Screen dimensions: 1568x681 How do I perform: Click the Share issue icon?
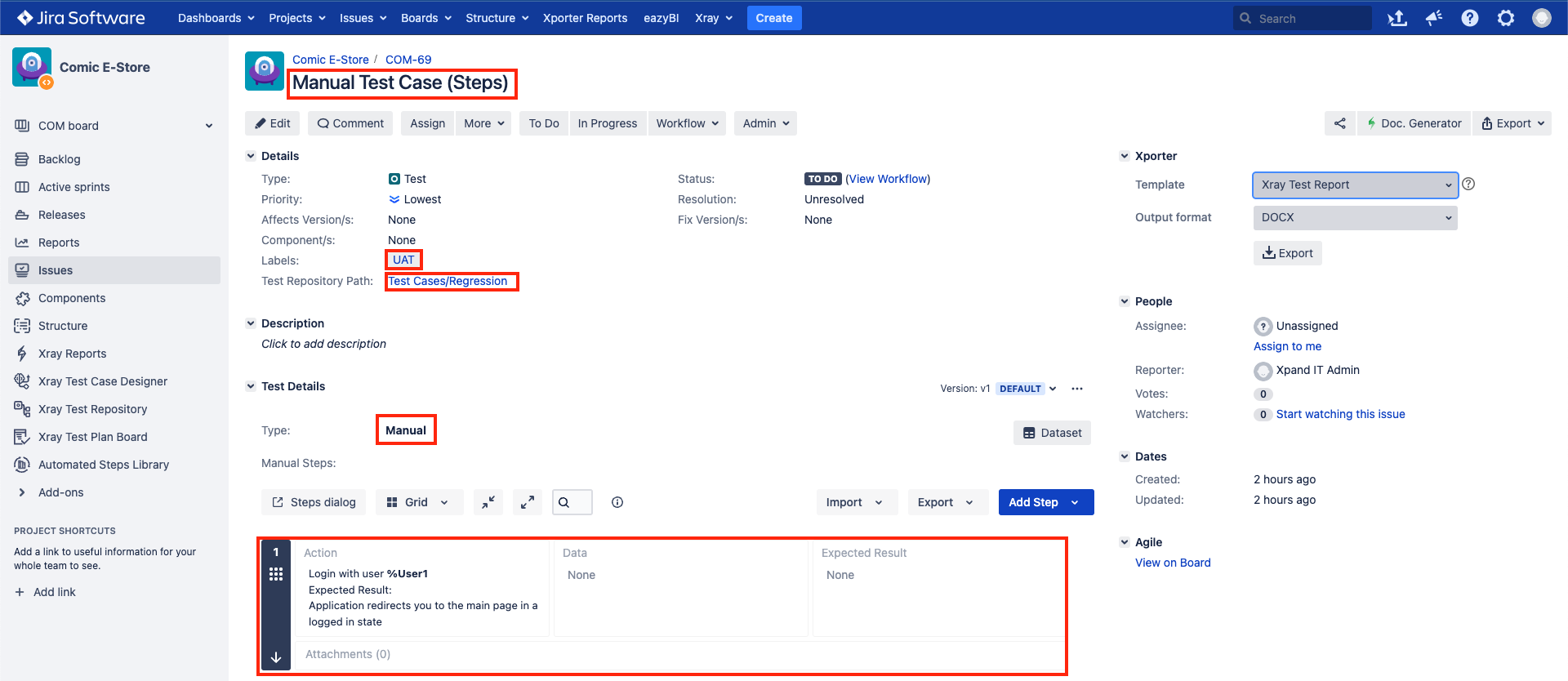click(1340, 123)
